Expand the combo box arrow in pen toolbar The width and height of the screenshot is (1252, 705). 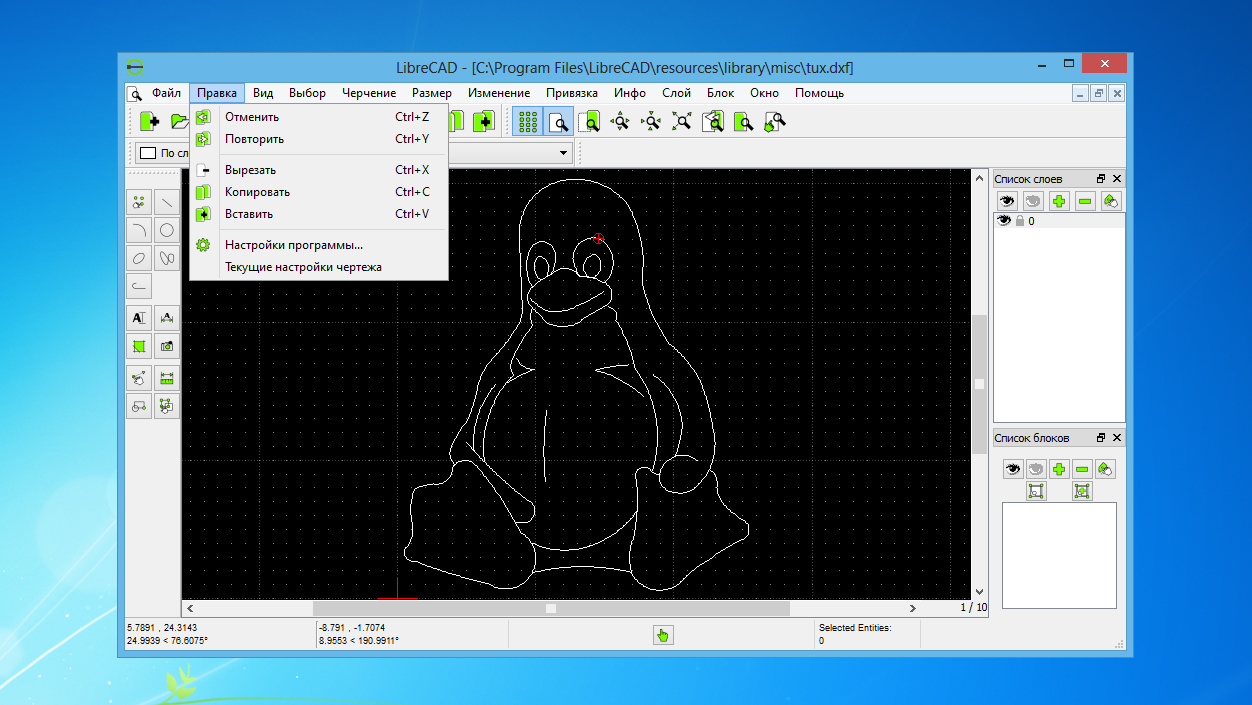tap(564, 153)
